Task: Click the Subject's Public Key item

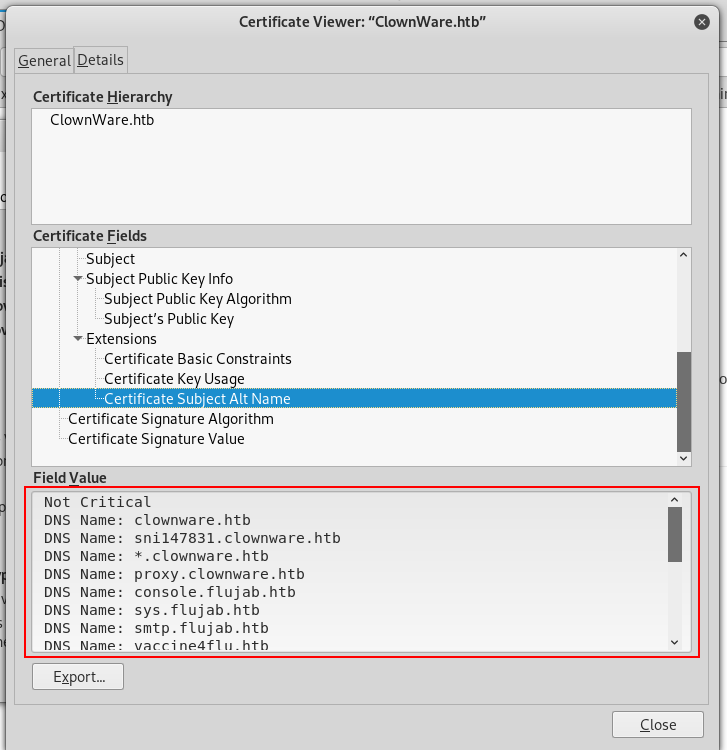Action: [x=169, y=319]
